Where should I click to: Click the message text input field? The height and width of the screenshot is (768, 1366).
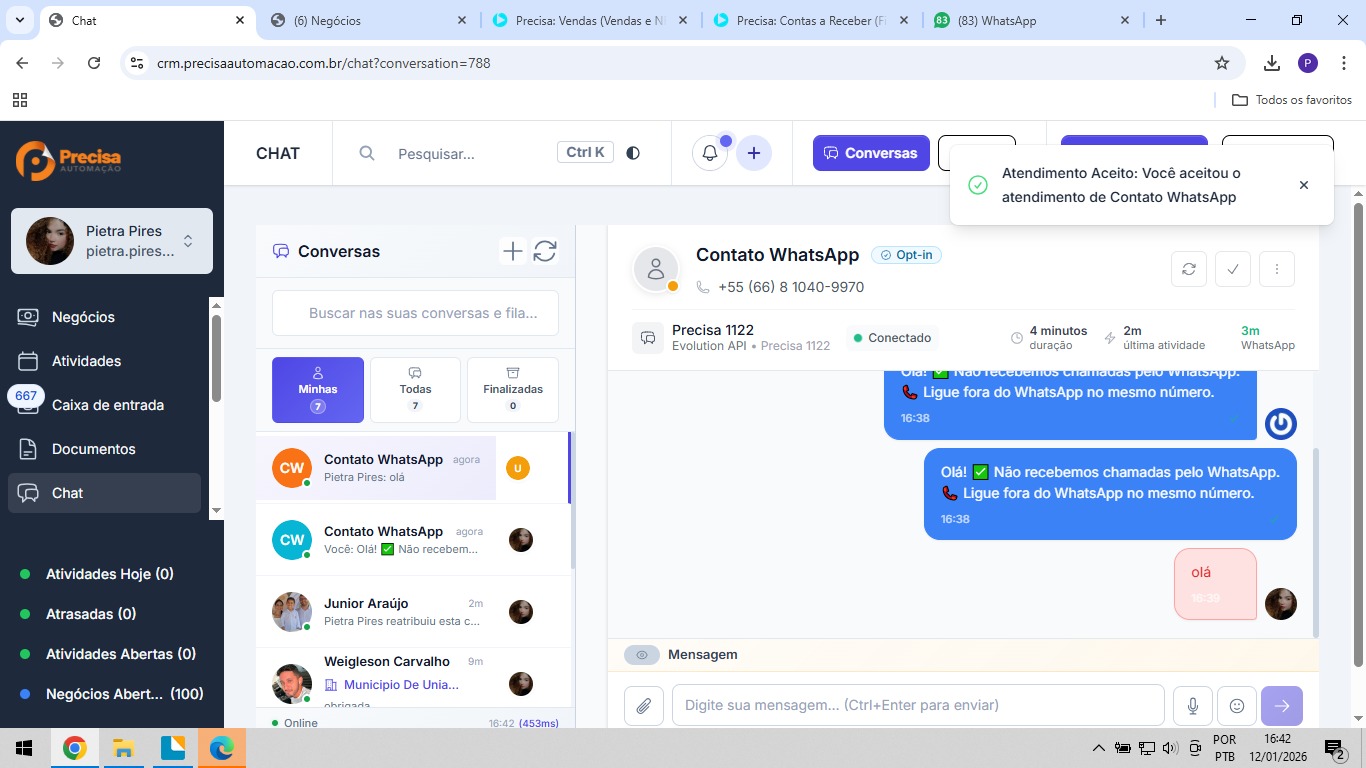[917, 705]
